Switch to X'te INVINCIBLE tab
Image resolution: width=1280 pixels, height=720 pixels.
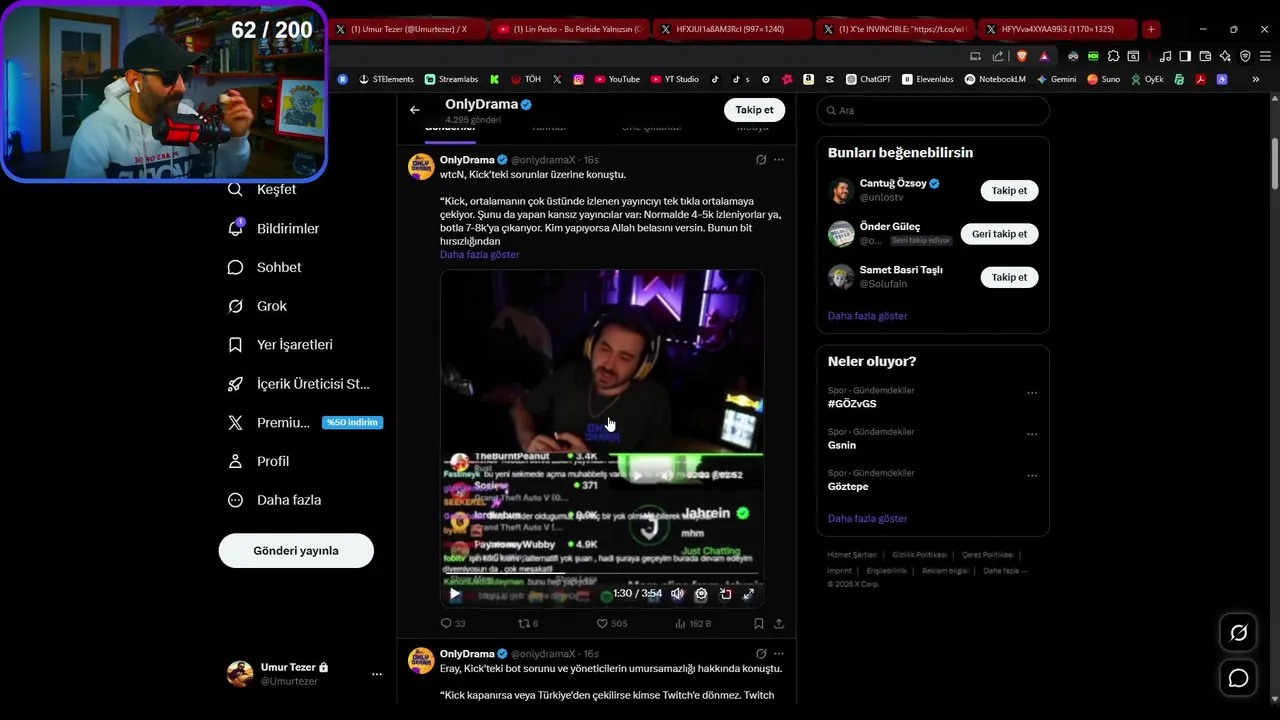point(894,29)
